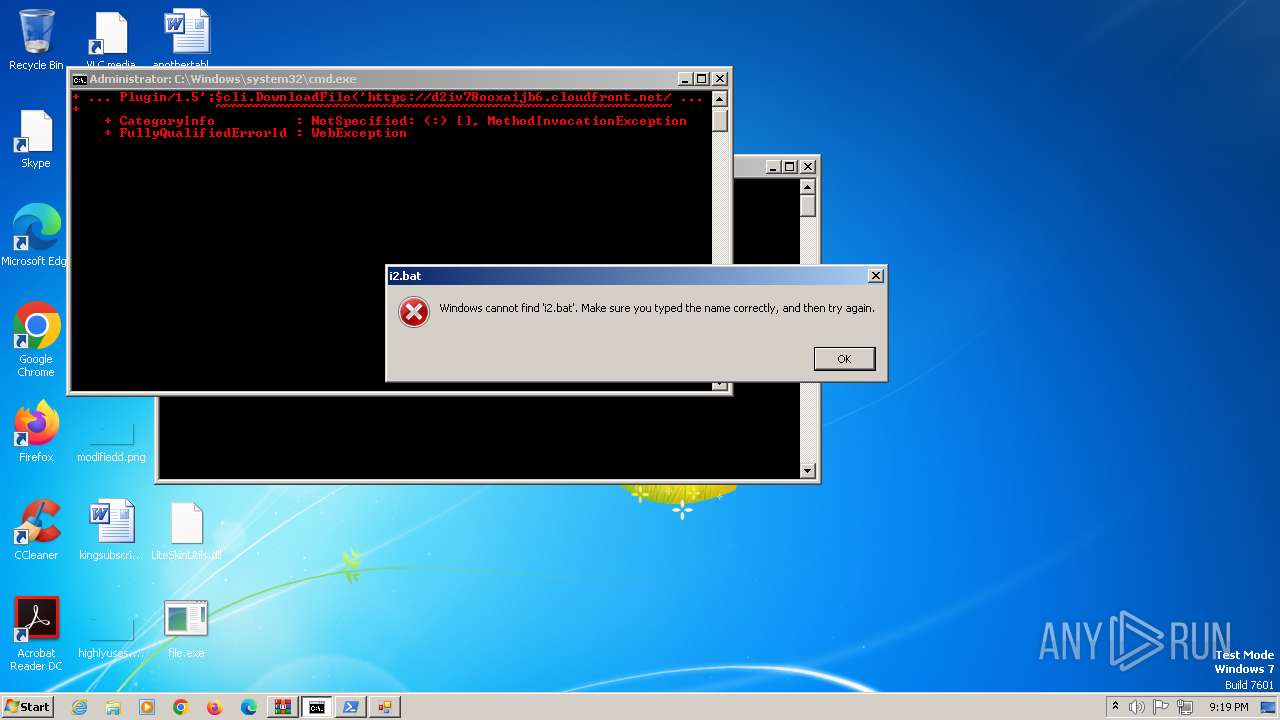Open Windows Explorer from taskbar

point(113,707)
